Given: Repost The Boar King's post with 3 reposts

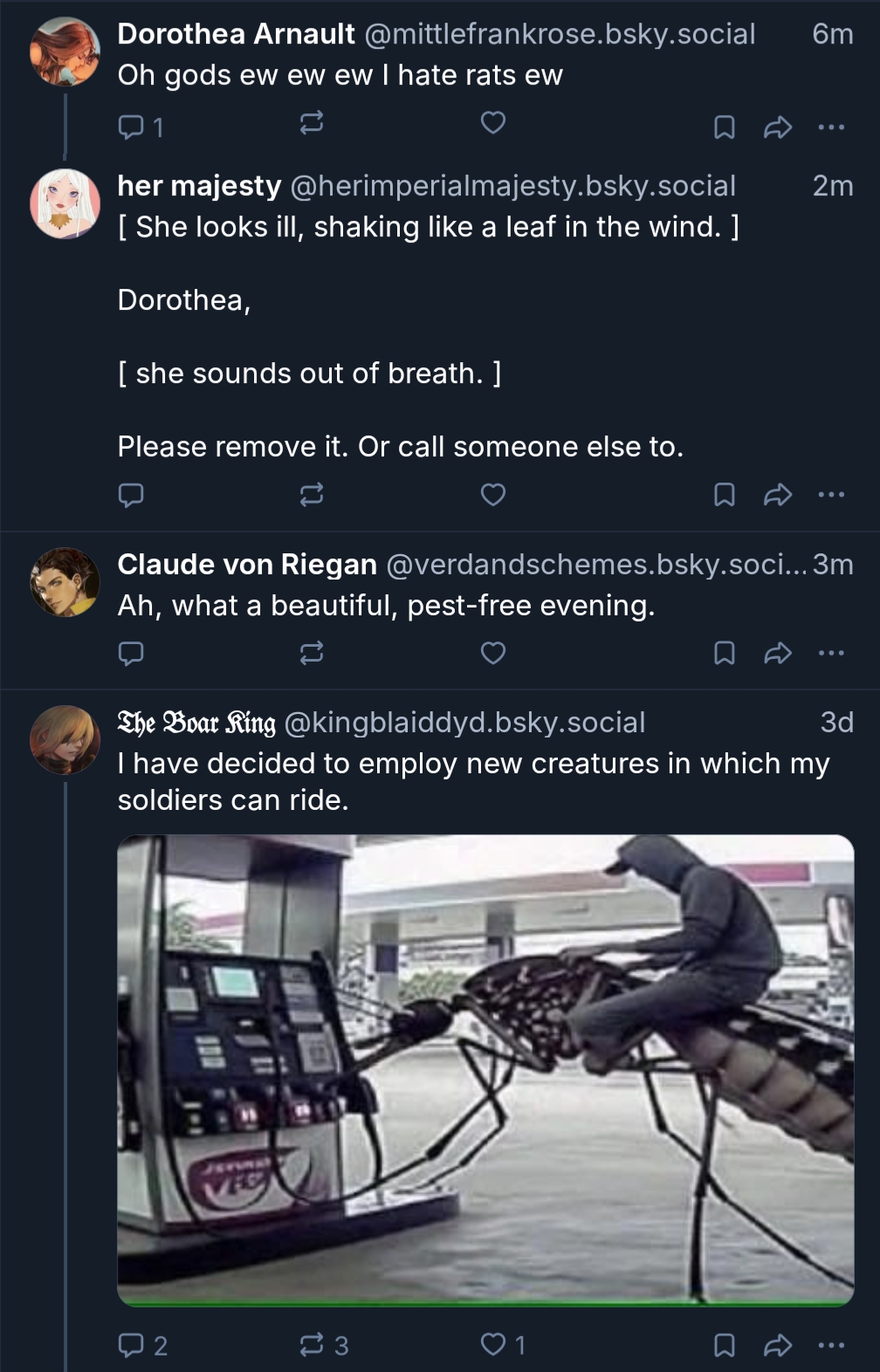Looking at the screenshot, I should (x=312, y=1345).
